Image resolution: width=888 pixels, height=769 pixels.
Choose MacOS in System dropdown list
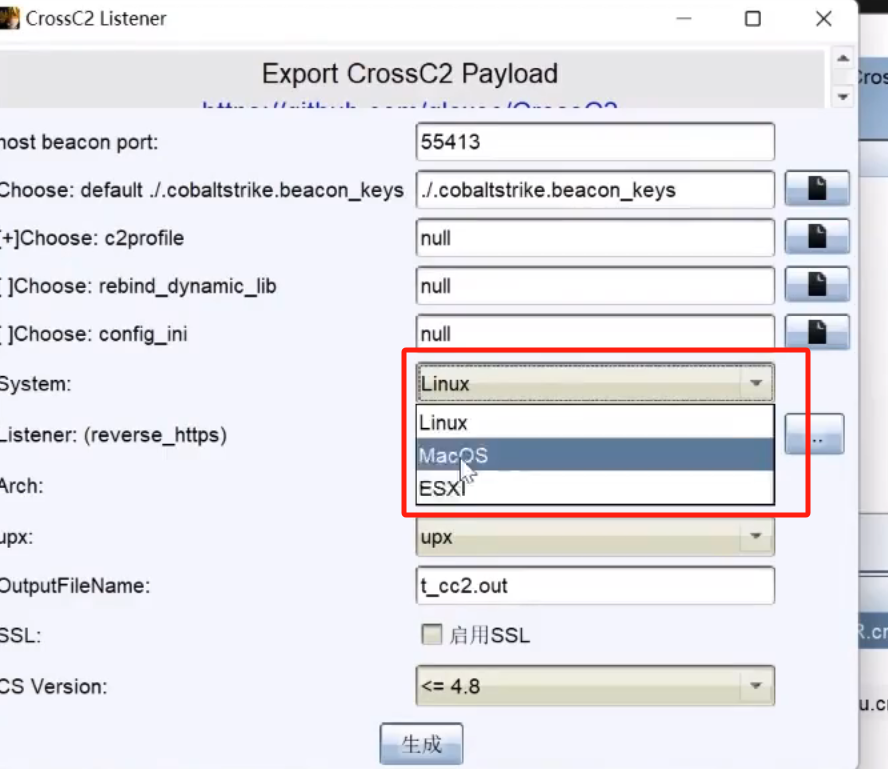[595, 455]
